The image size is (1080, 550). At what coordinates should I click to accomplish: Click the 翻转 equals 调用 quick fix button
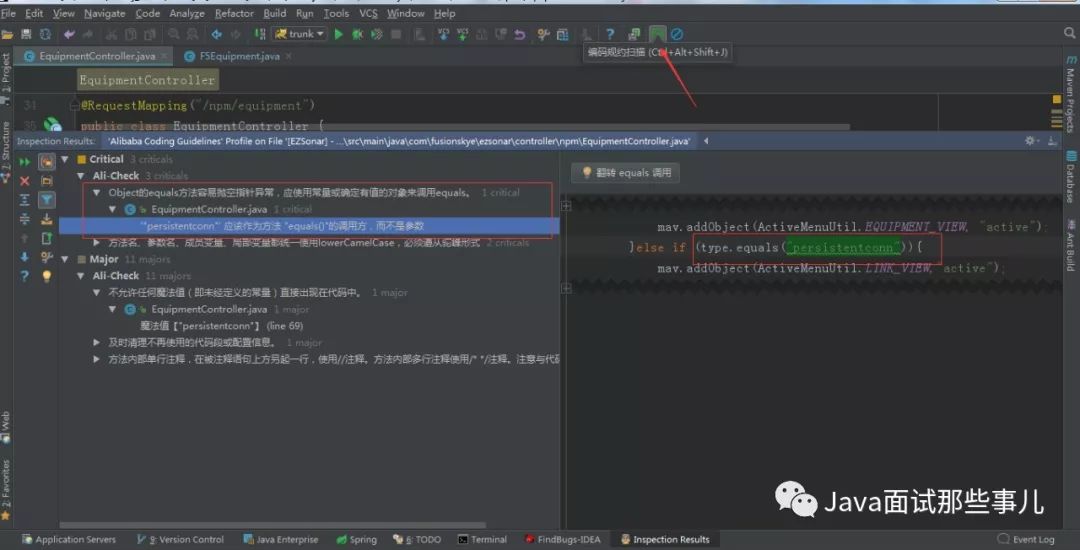[x=626, y=173]
